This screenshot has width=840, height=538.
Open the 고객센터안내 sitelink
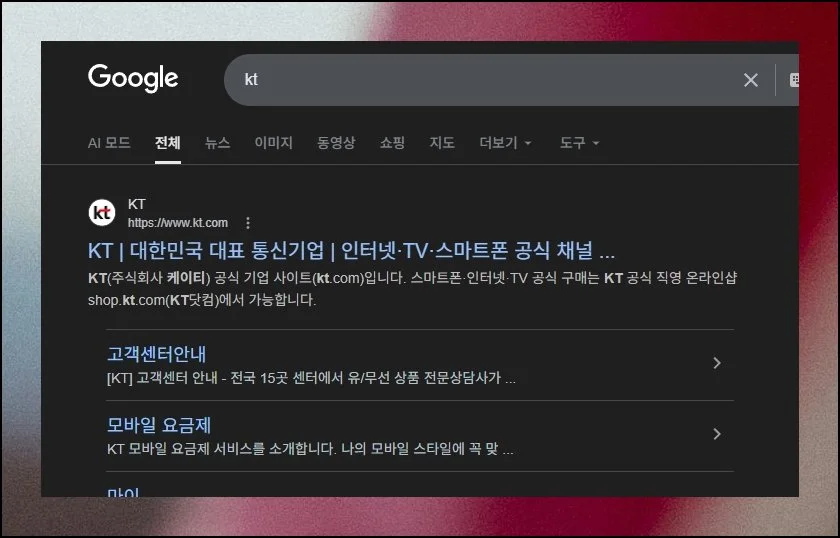[157, 354]
